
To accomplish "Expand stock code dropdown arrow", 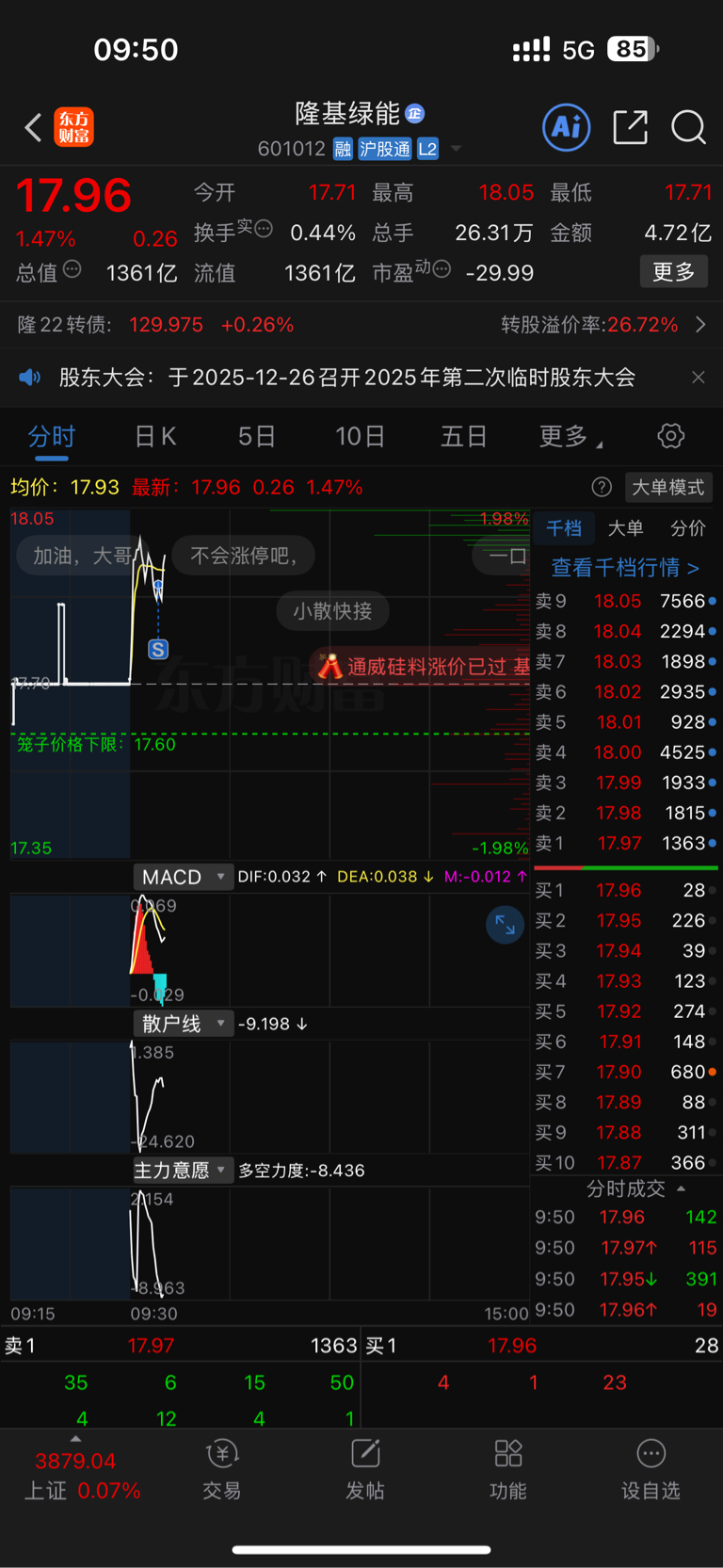I will [457, 149].
